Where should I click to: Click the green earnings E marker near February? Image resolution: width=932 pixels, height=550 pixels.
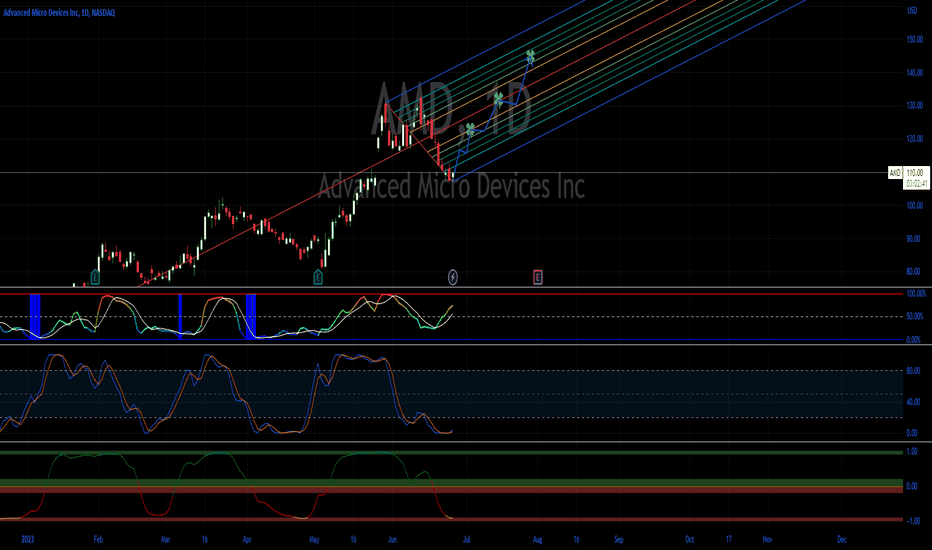click(95, 277)
